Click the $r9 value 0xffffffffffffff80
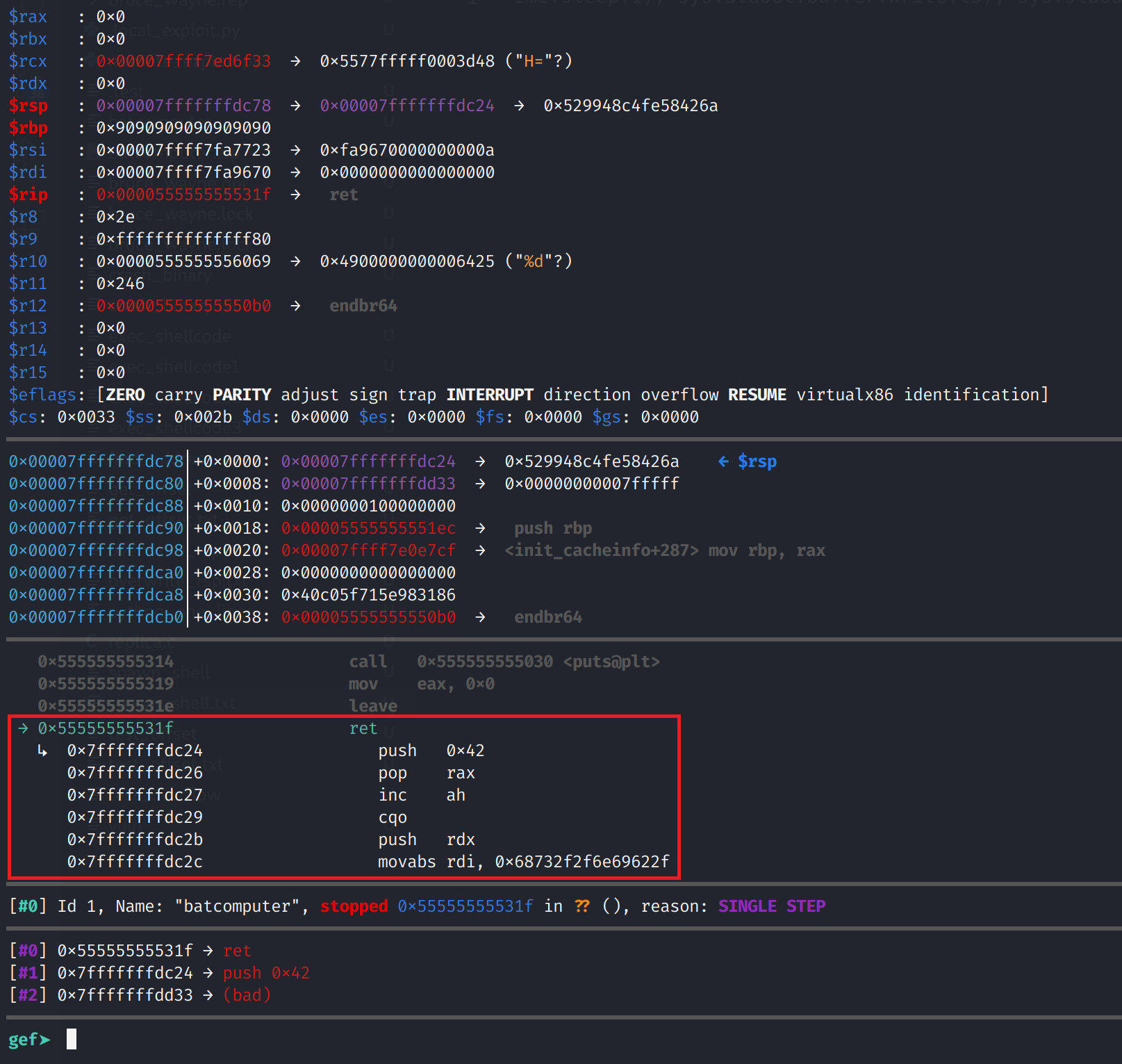The width and height of the screenshot is (1122, 1064). coord(183,239)
